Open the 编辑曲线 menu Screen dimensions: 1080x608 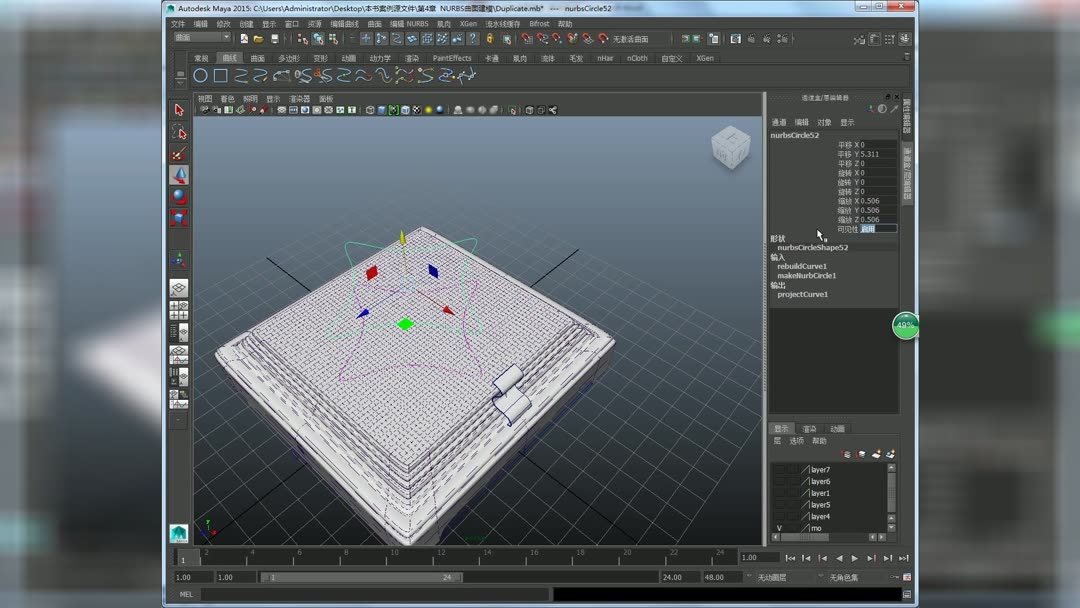[x=344, y=24]
